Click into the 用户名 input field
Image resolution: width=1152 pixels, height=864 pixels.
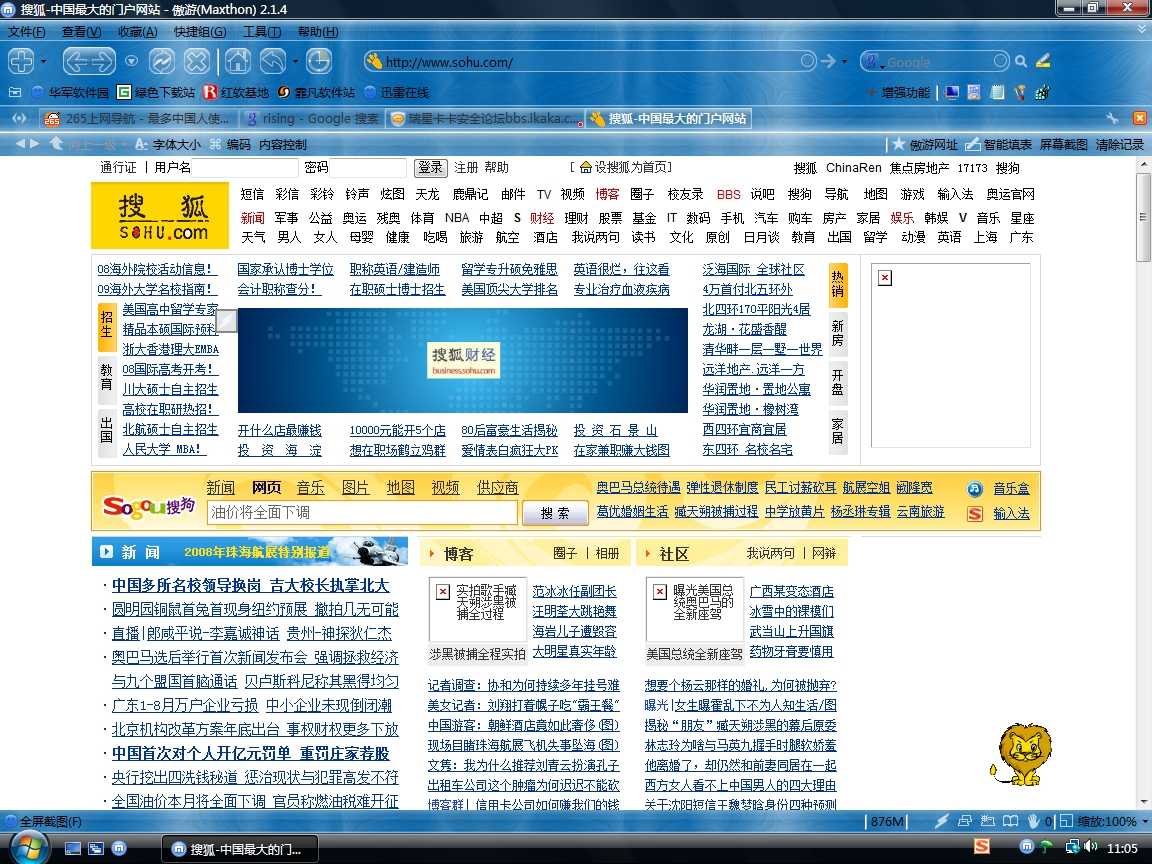tap(245, 168)
